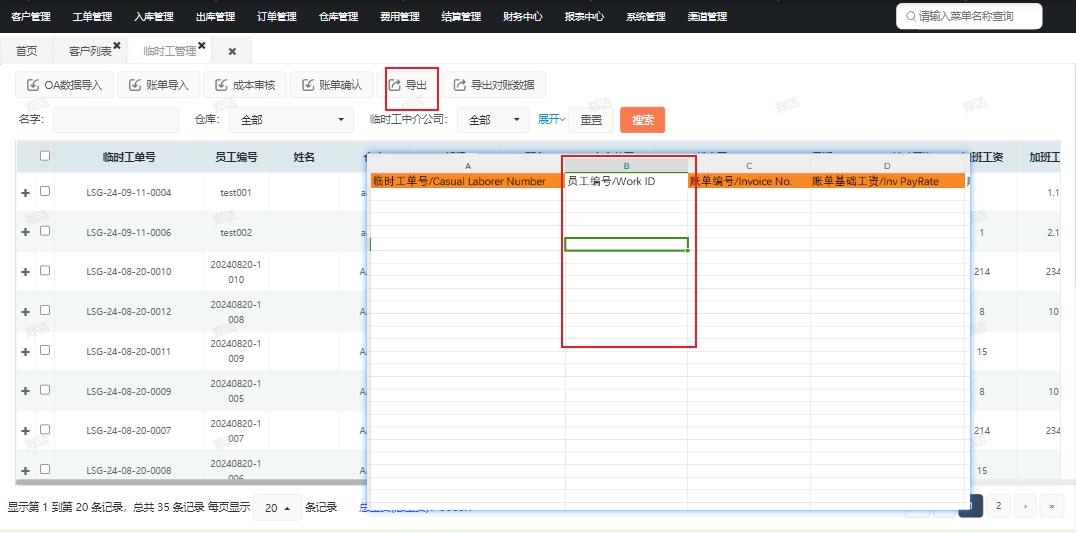Expand more filters with 展开

(x=551, y=119)
